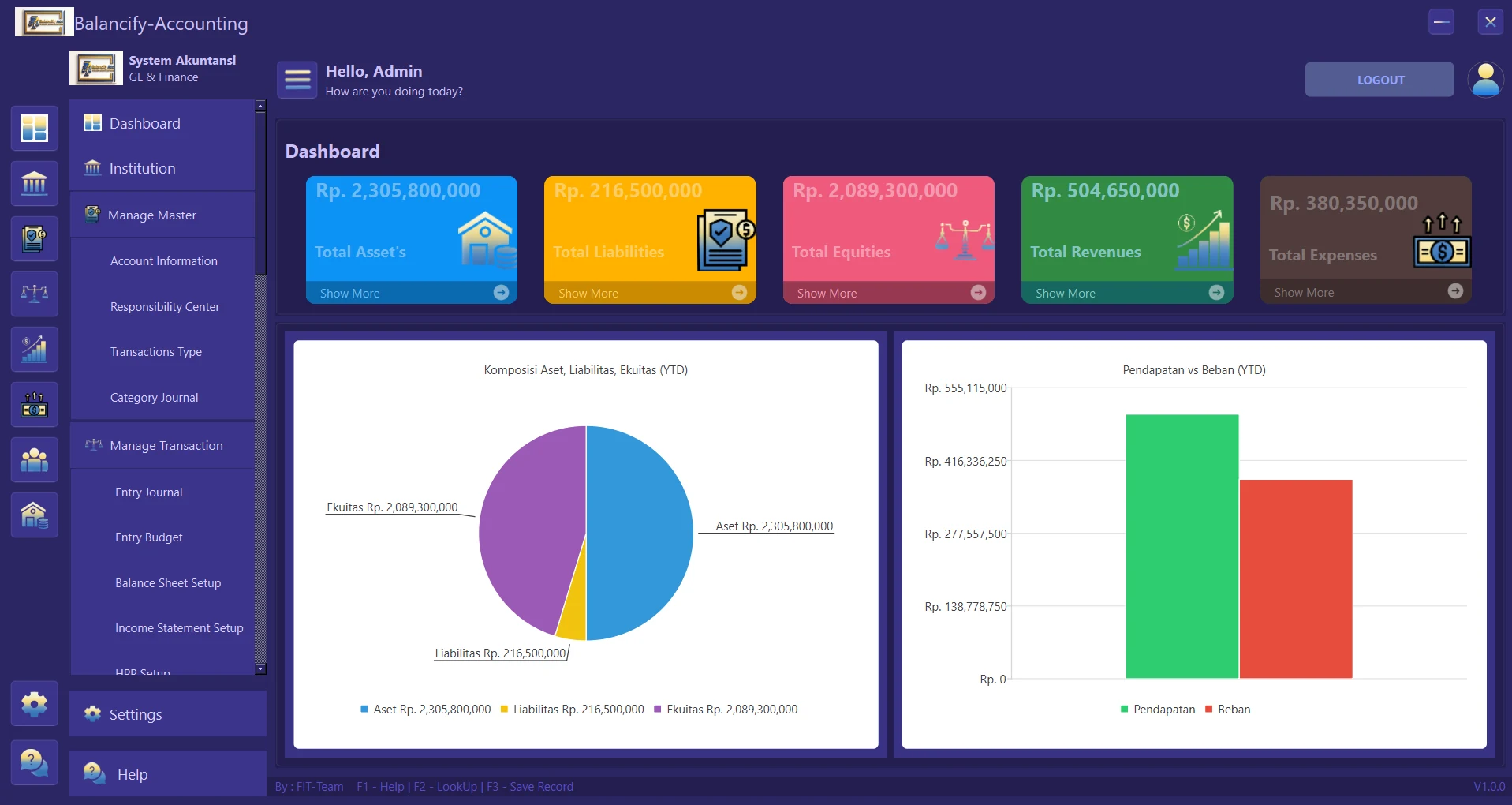Click the 'Rp. 2,305,800,000' asset total

coord(398,191)
